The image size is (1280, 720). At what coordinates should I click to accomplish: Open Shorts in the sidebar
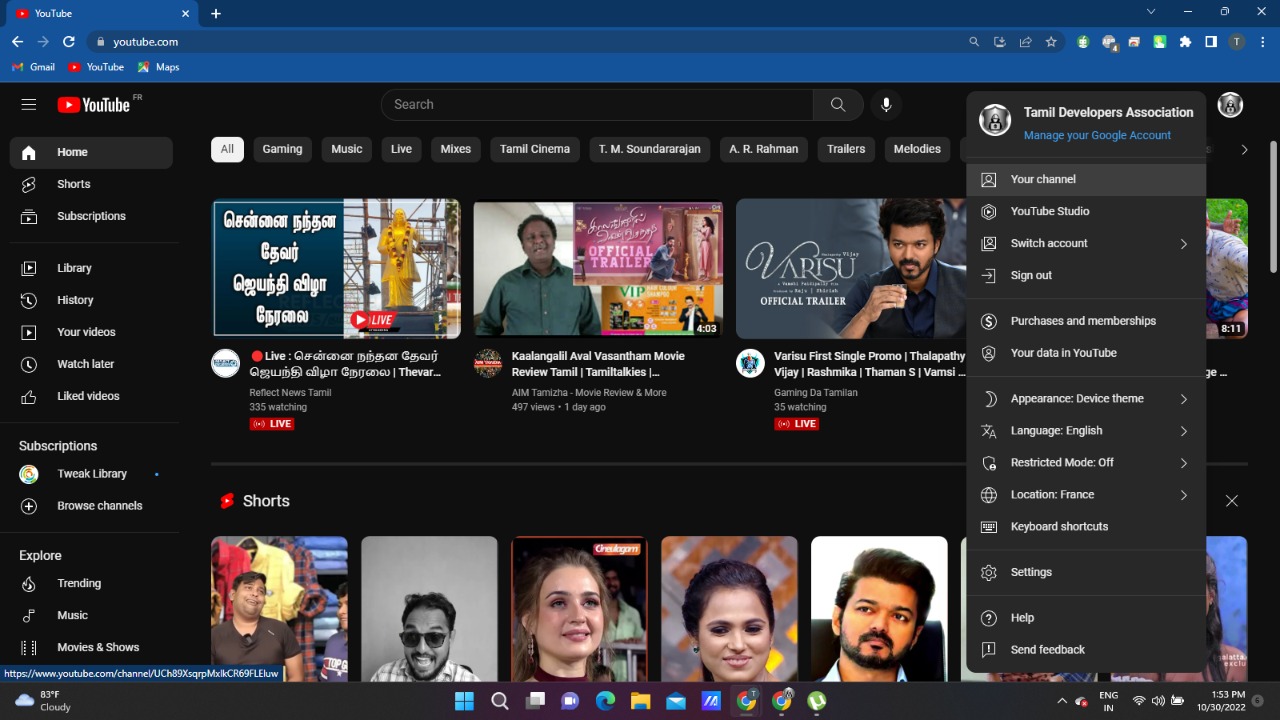(x=91, y=184)
